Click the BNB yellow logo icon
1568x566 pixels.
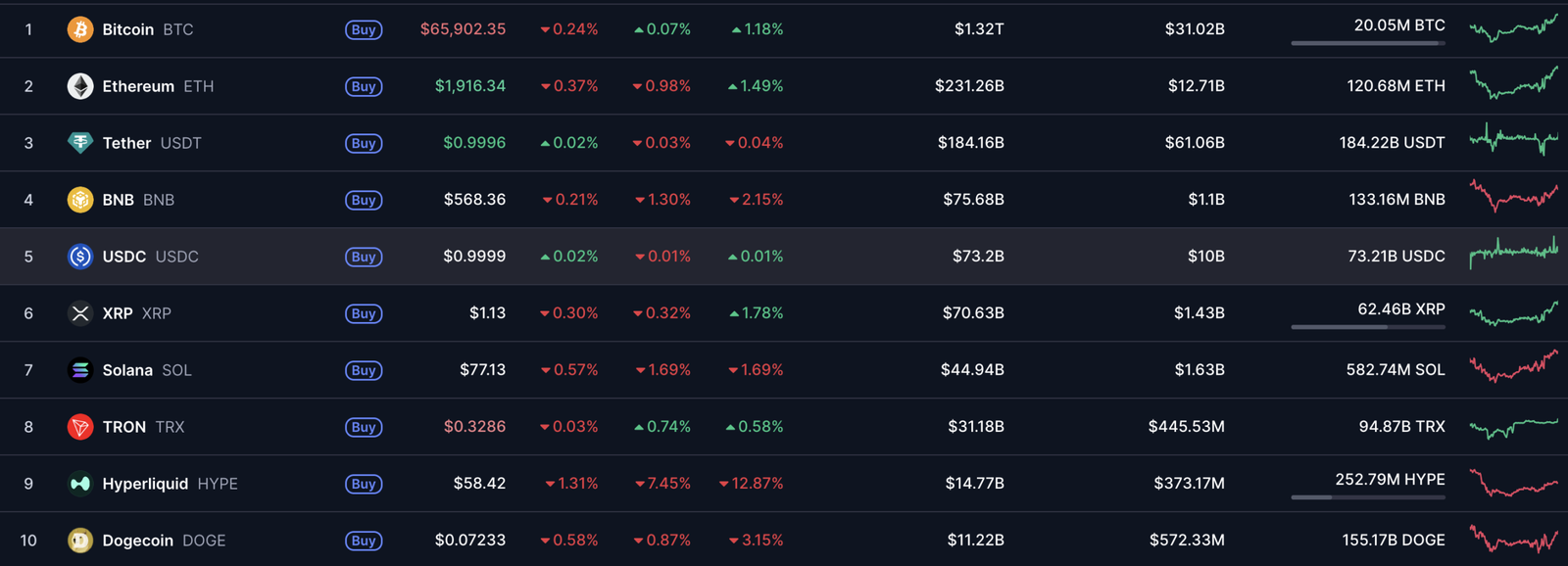pos(80,200)
